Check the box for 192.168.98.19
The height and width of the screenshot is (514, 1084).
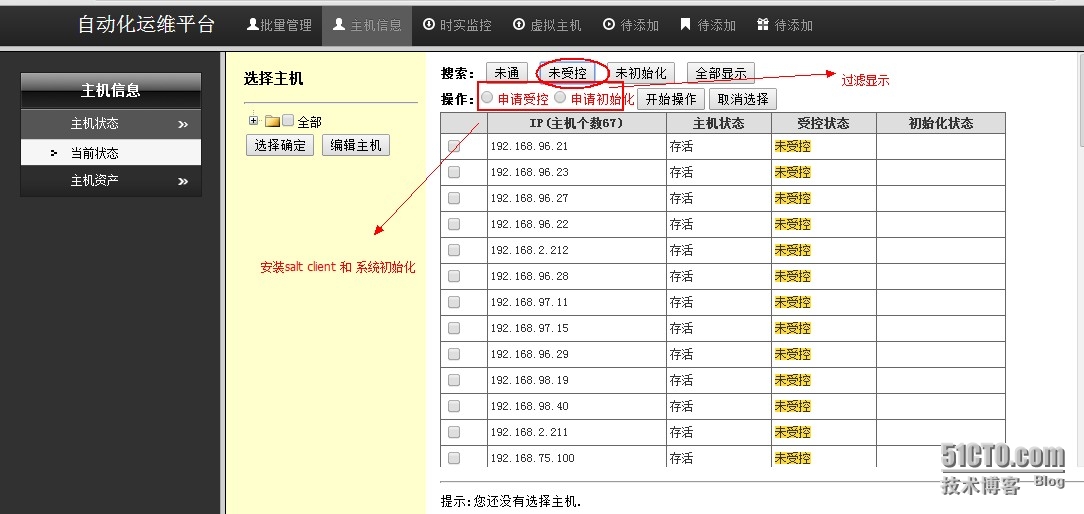click(x=454, y=380)
